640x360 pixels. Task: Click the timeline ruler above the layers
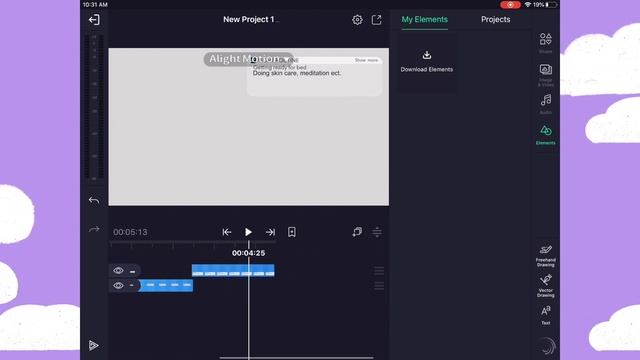coord(193,244)
